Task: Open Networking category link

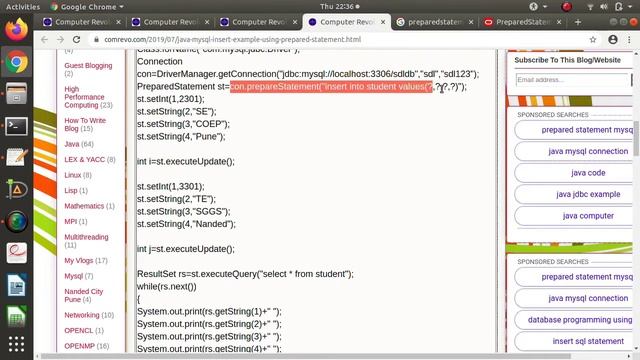Action: [x=82, y=315]
